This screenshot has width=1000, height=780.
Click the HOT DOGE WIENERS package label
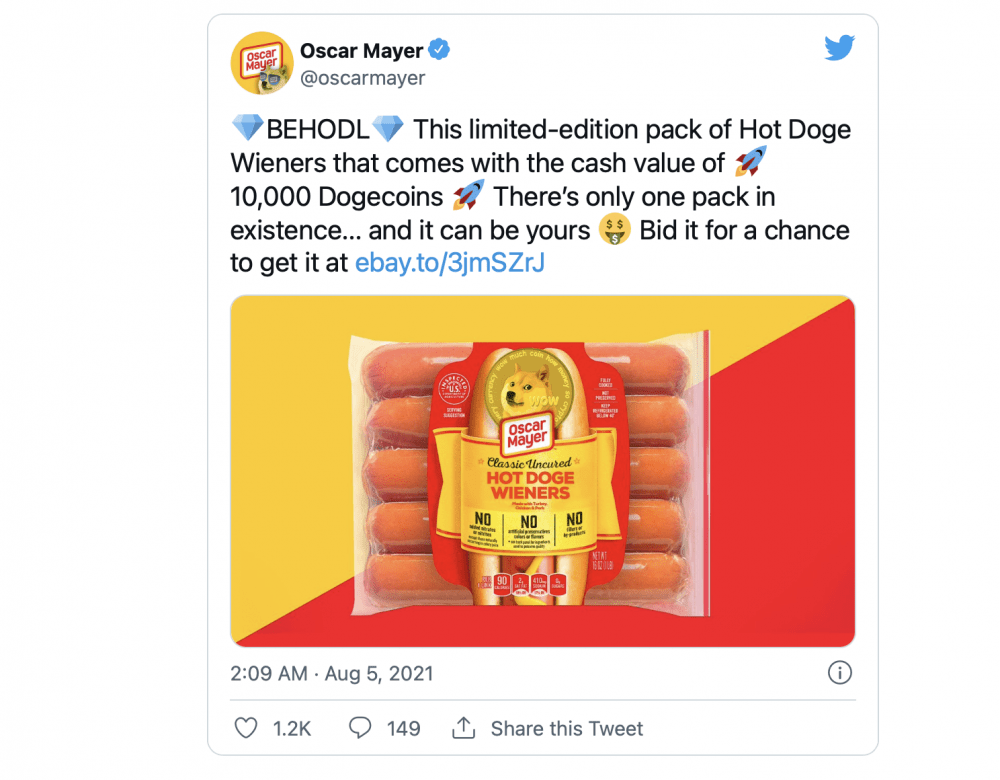click(x=528, y=486)
